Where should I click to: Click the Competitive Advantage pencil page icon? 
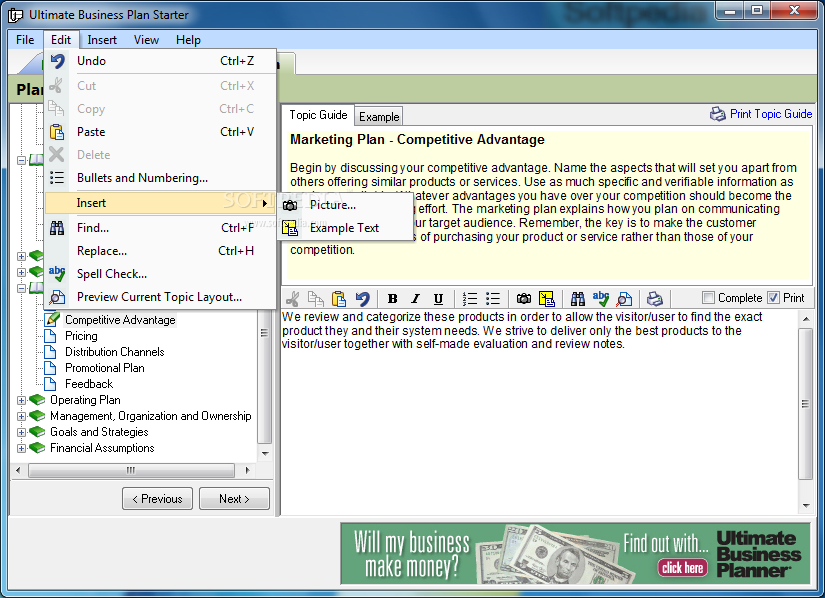(x=52, y=319)
